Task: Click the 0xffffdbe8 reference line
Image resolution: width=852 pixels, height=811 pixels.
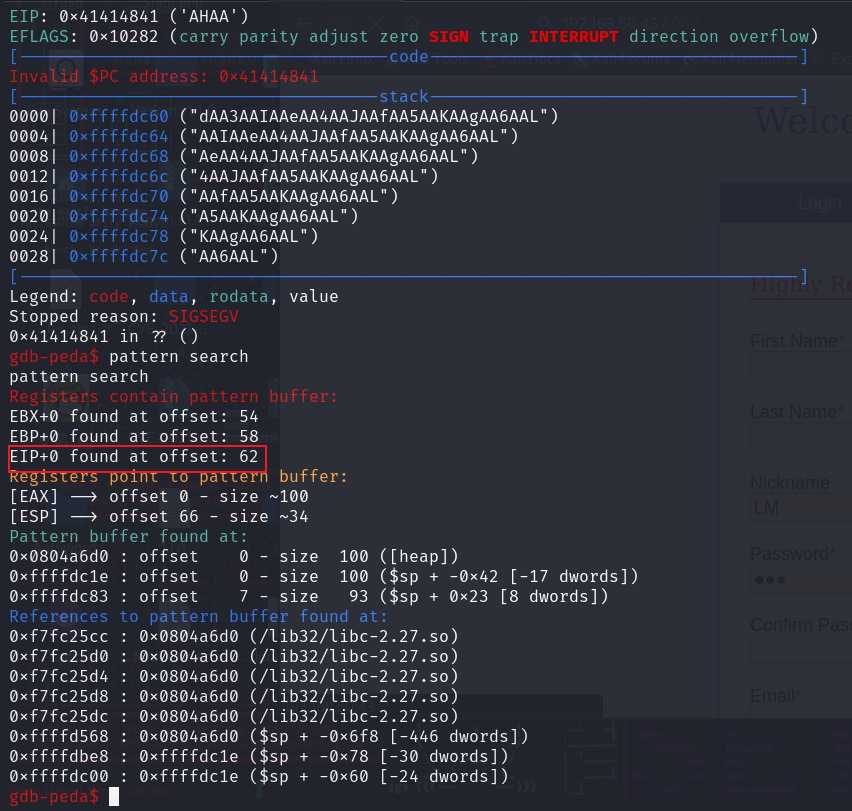Action: pyautogui.click(x=259, y=757)
